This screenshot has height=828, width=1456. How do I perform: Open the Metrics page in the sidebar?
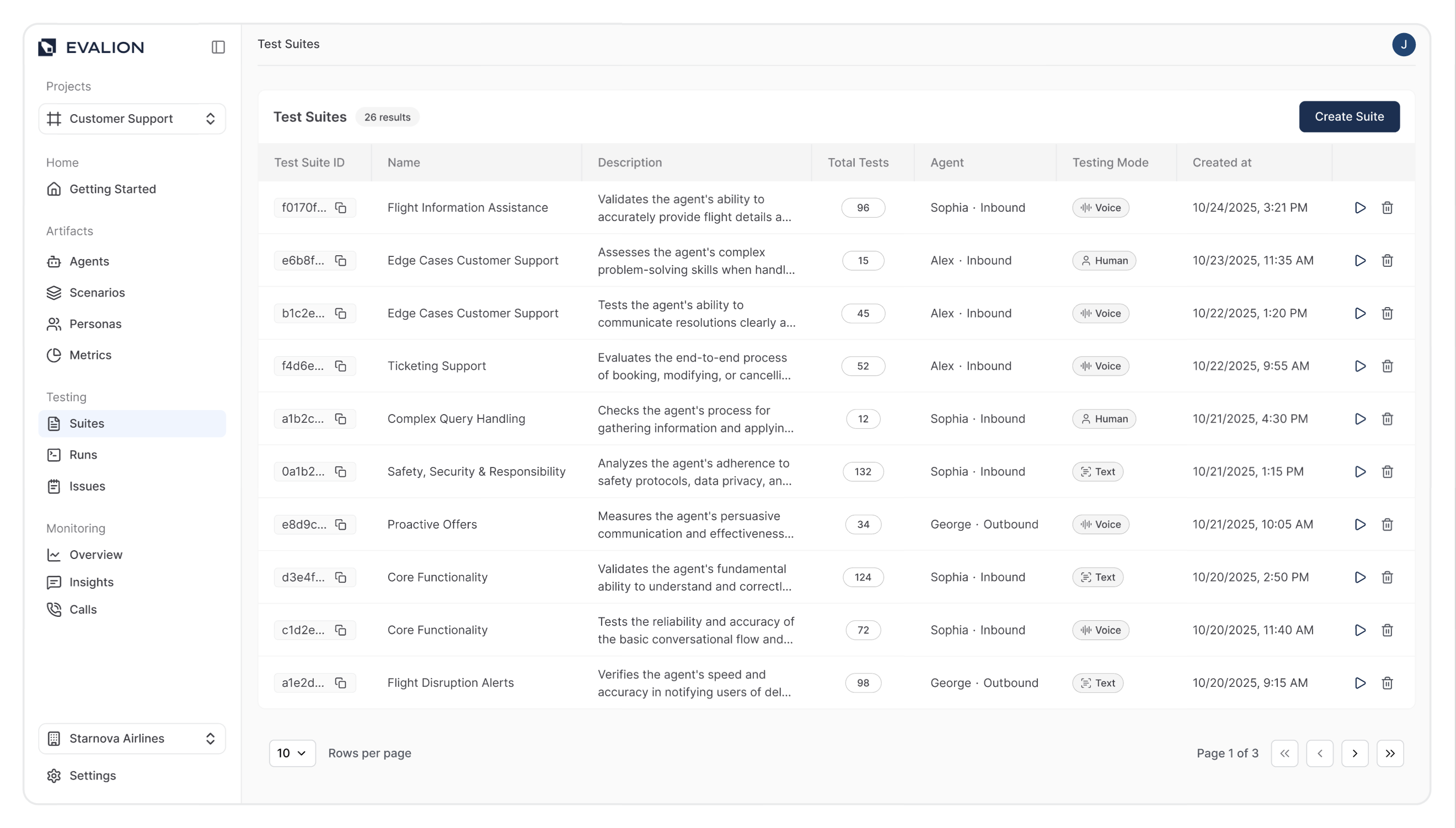coord(90,355)
